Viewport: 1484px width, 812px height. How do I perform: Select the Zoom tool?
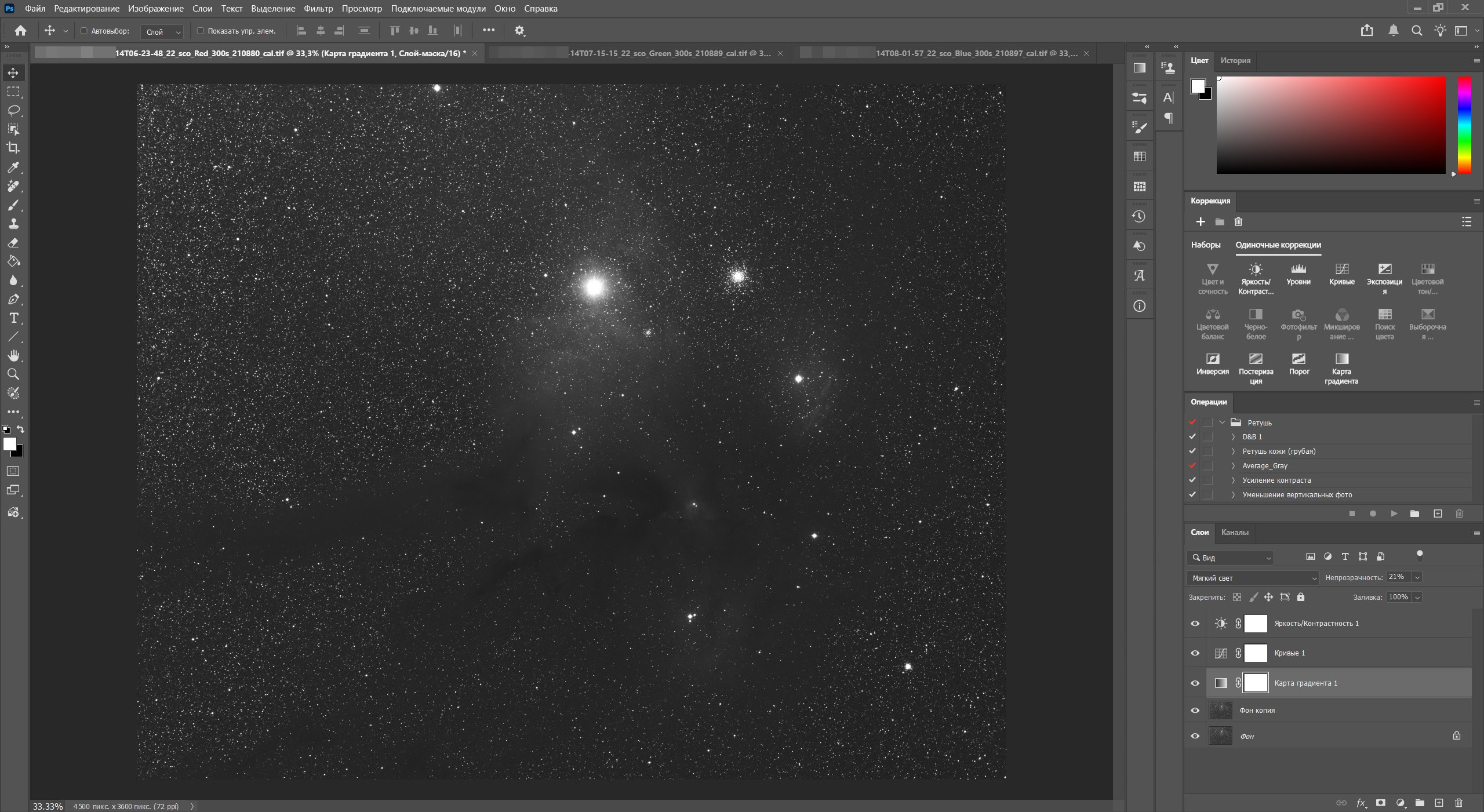pyautogui.click(x=13, y=374)
